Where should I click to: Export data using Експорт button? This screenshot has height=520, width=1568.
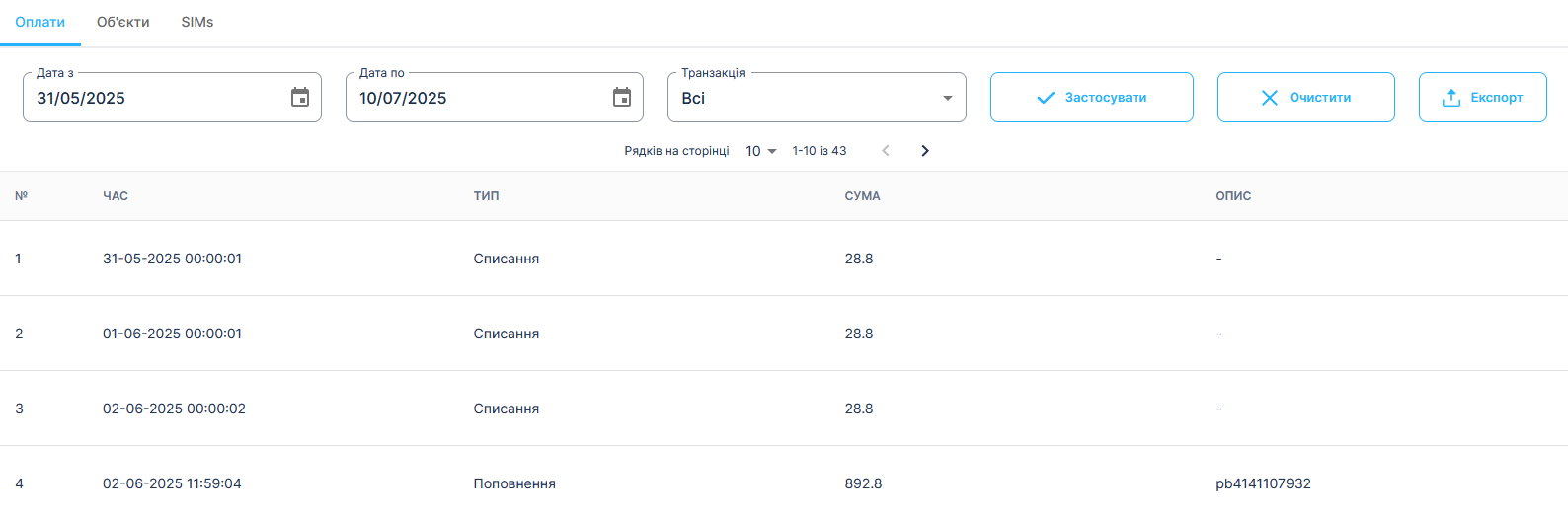coord(1483,98)
